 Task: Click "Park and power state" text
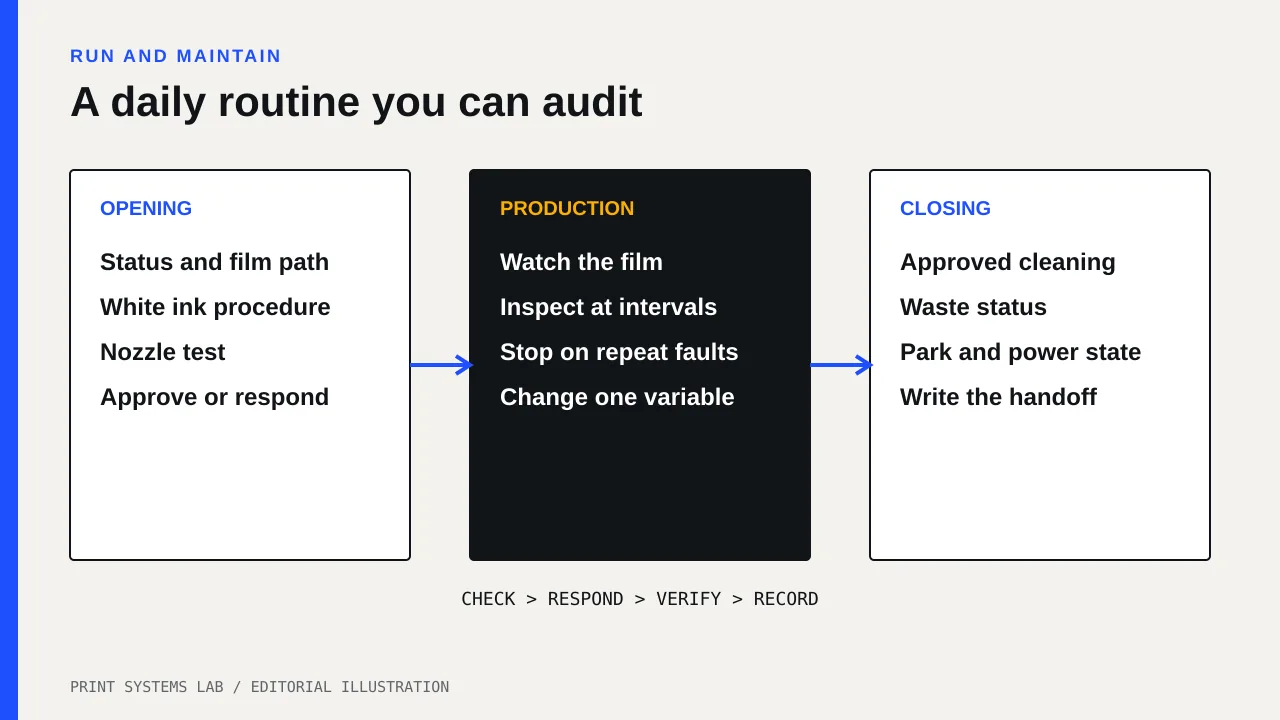pyautogui.click(x=1020, y=352)
